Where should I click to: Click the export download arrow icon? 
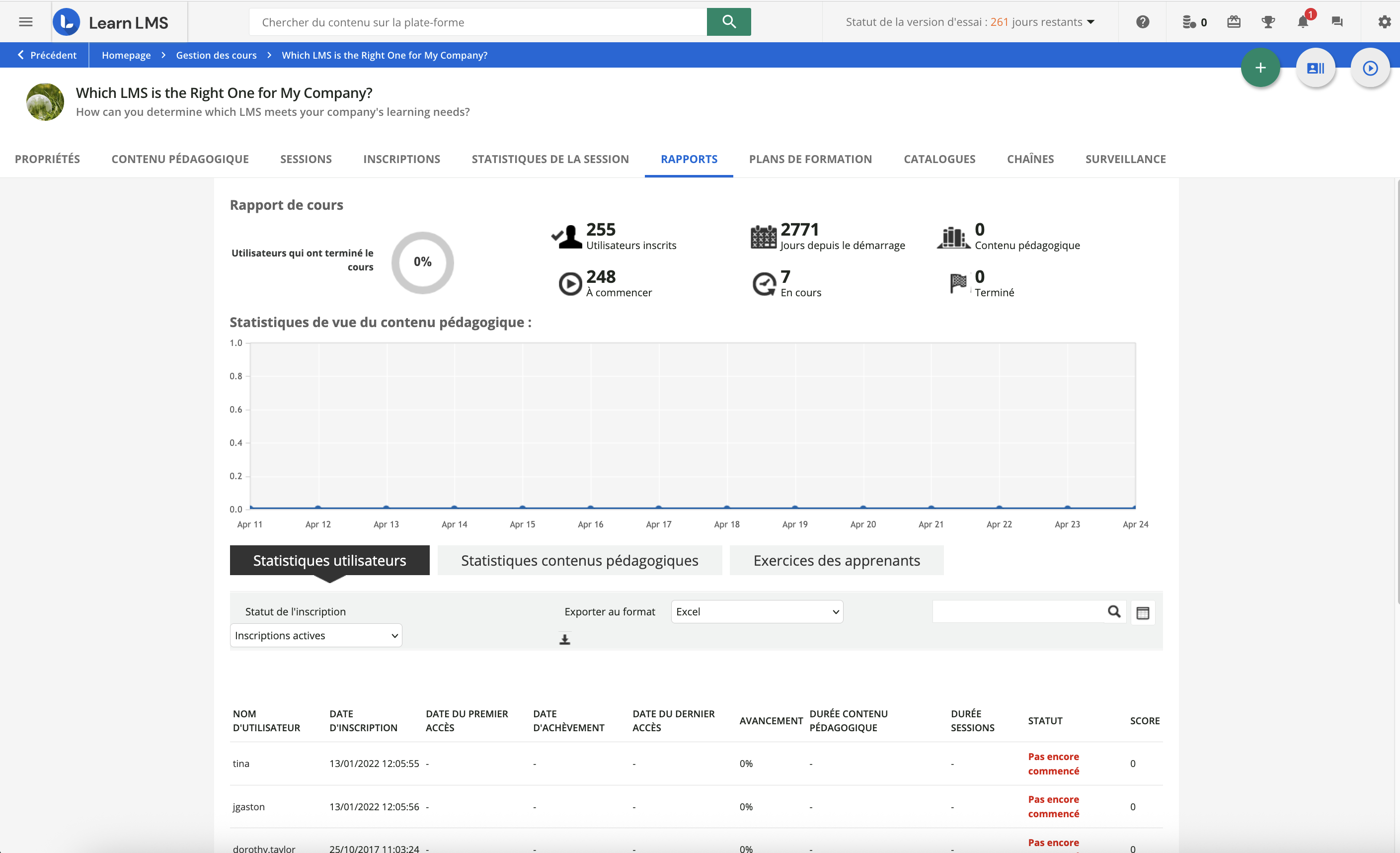coord(564,639)
